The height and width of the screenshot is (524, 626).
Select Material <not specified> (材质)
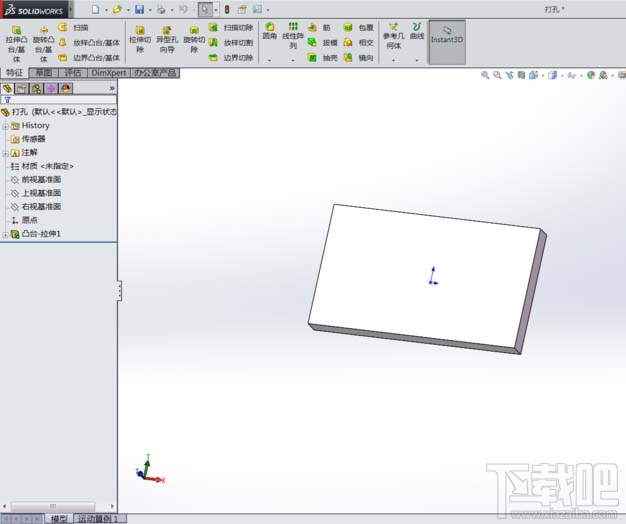coord(42,166)
